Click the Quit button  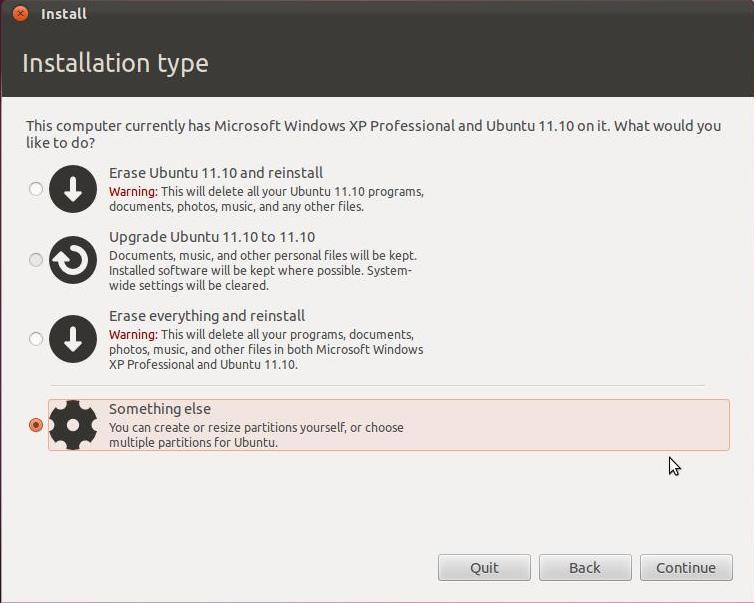pos(484,567)
